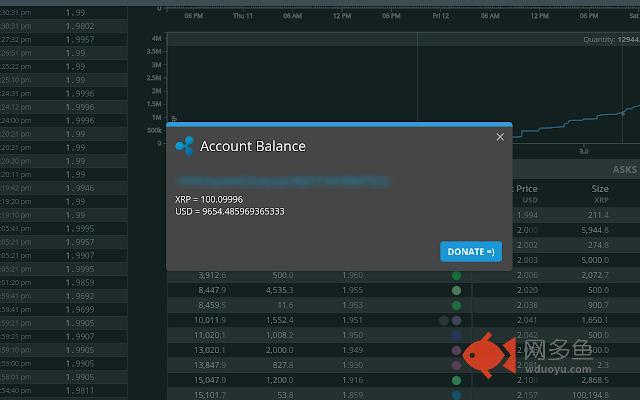The width and height of the screenshot is (640, 400).
Task: Click bid size 4,535.3
Action: 280,290
